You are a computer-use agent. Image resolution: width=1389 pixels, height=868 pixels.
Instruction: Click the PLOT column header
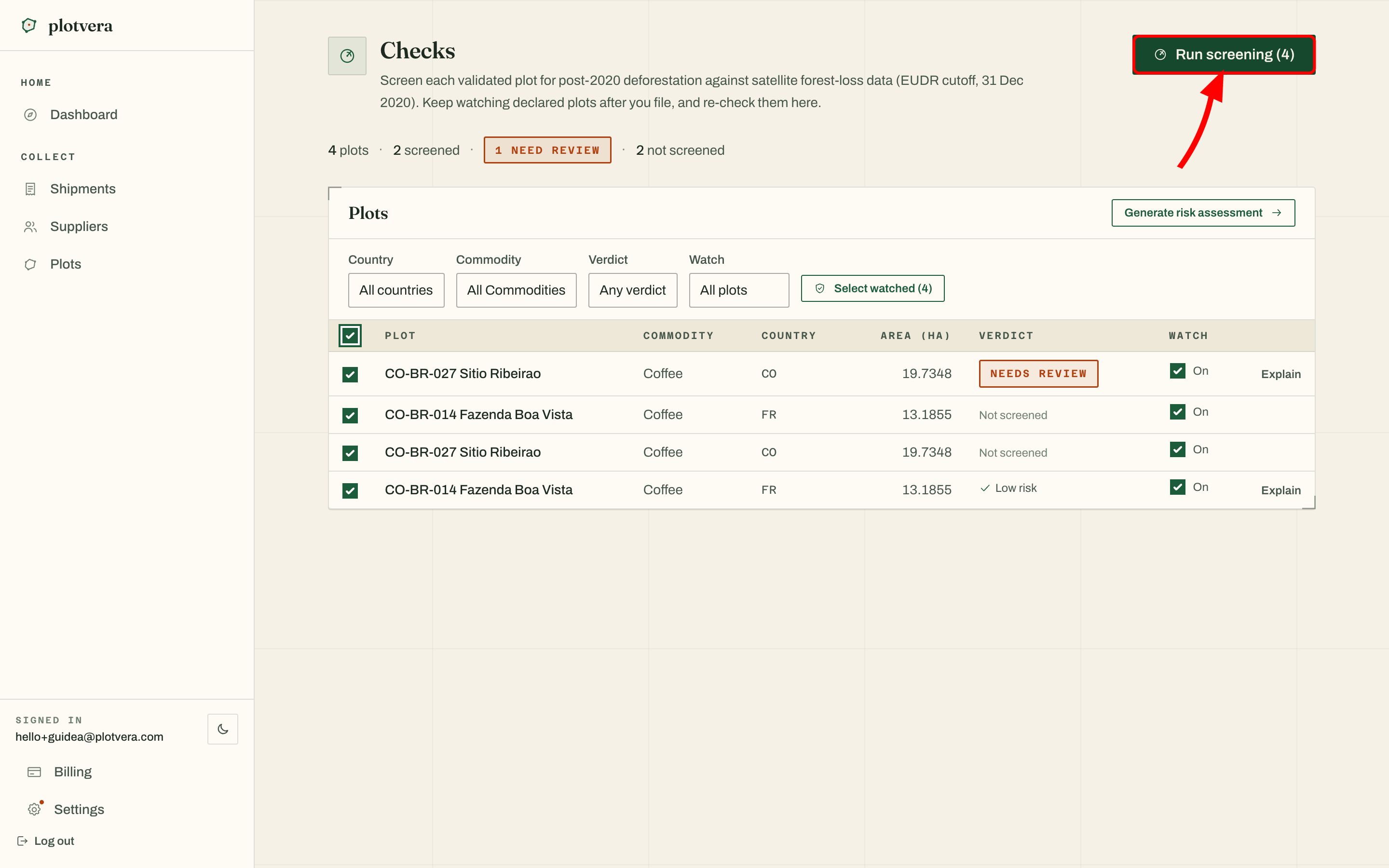click(400, 336)
